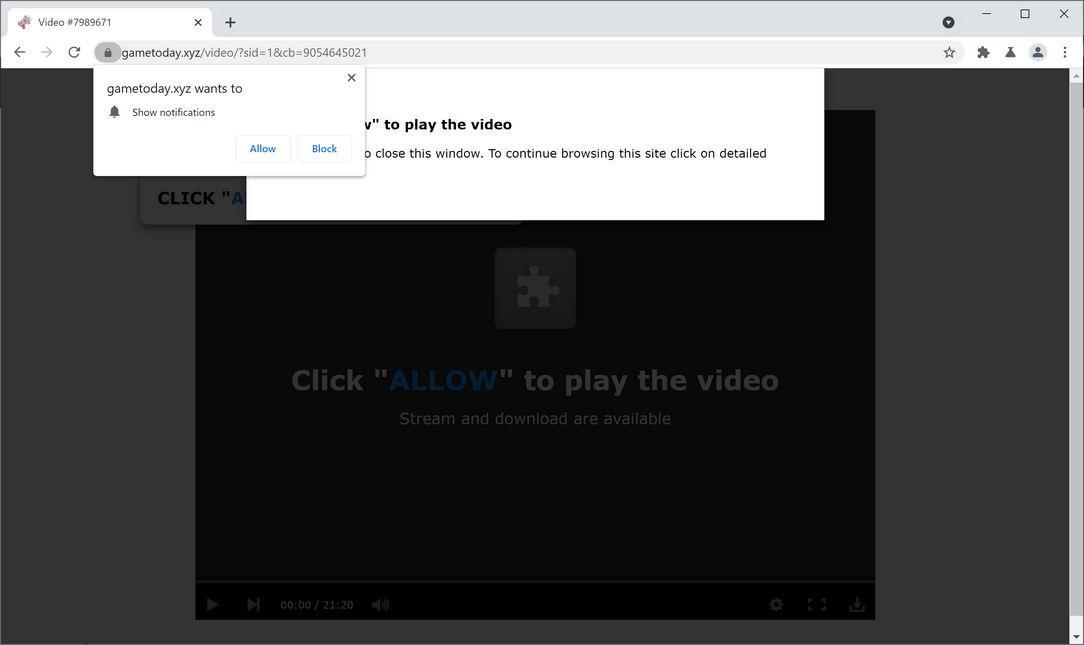The image size is (1084, 645).
Task: Bookmark the page with the star icon
Action: click(x=948, y=52)
